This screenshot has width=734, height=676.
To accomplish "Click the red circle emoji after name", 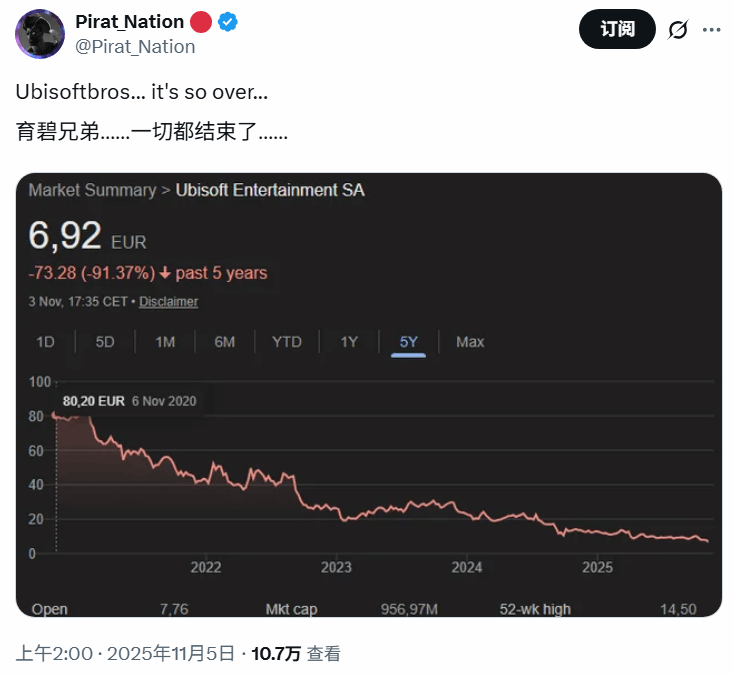I will 201,22.
